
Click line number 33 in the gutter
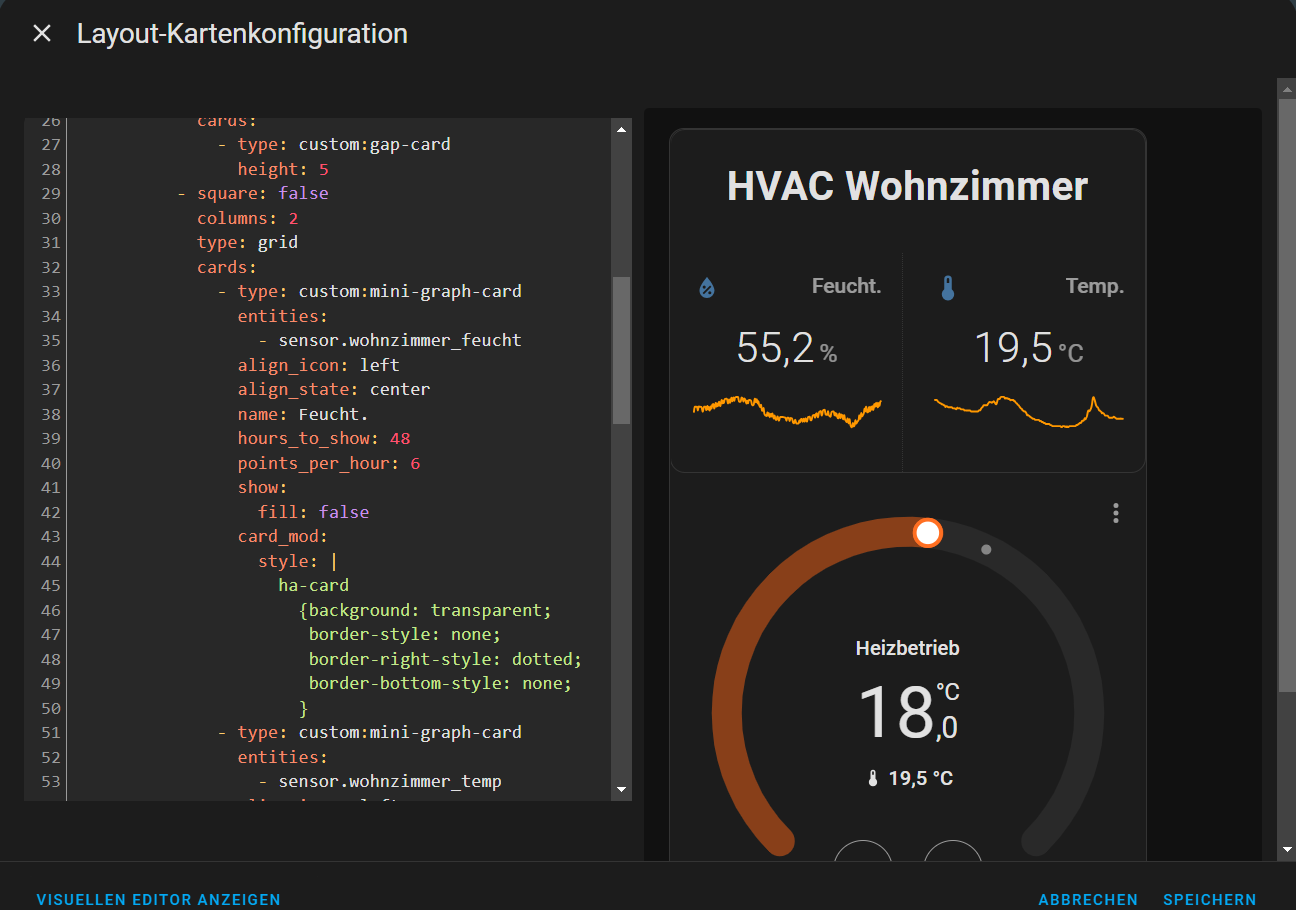click(51, 291)
